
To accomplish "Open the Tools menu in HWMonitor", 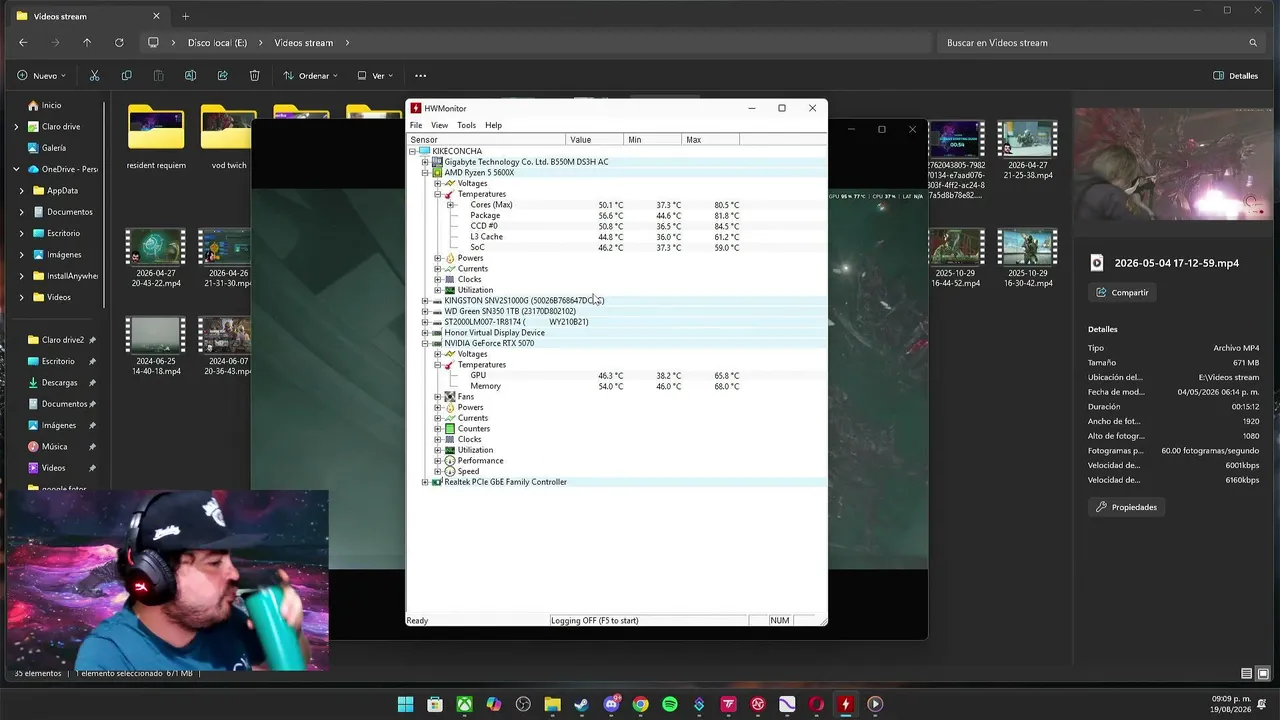I will pyautogui.click(x=466, y=125).
